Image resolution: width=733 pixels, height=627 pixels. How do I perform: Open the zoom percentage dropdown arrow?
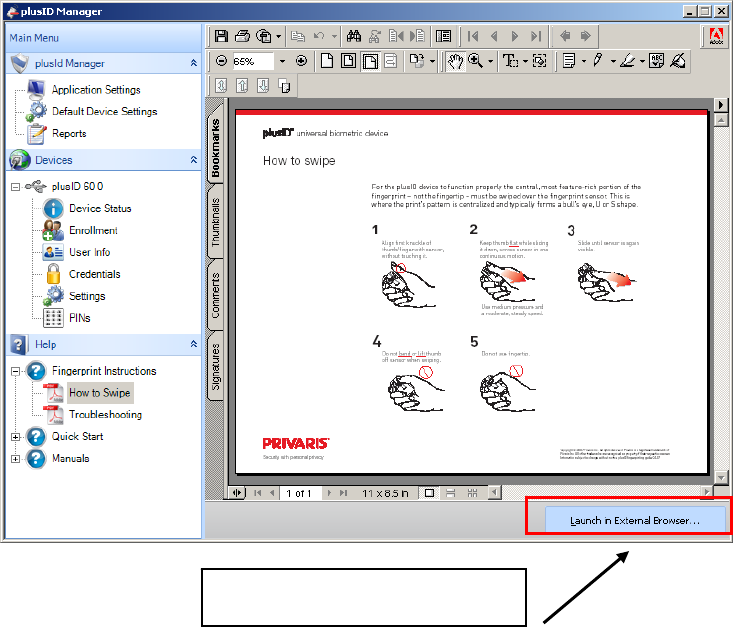coord(282,61)
